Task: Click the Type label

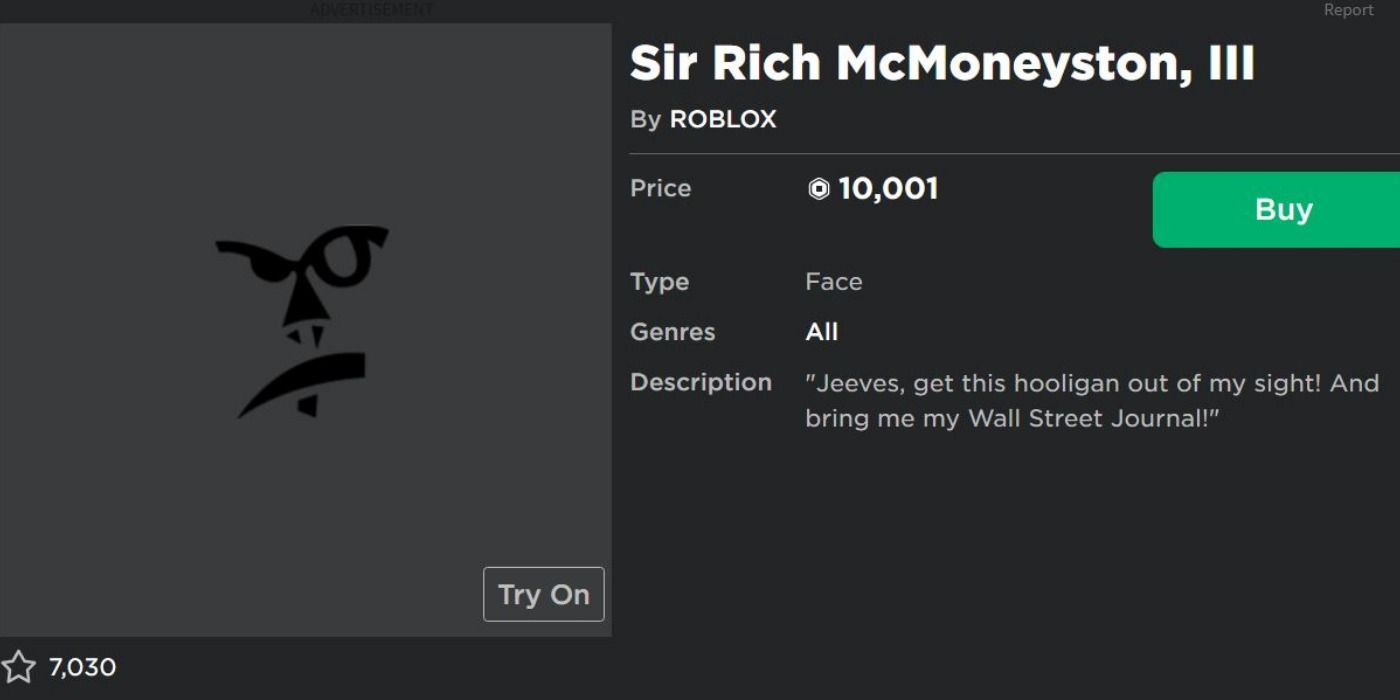Action: tap(660, 282)
